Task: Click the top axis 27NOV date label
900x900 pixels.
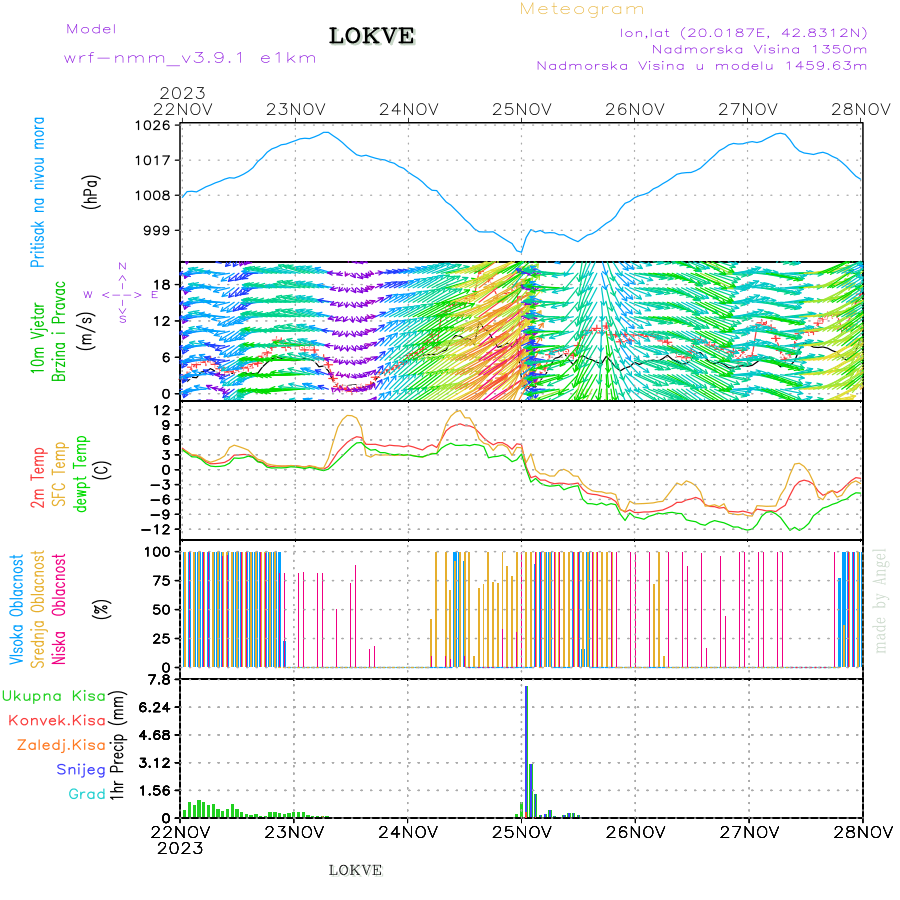Action: [748, 109]
